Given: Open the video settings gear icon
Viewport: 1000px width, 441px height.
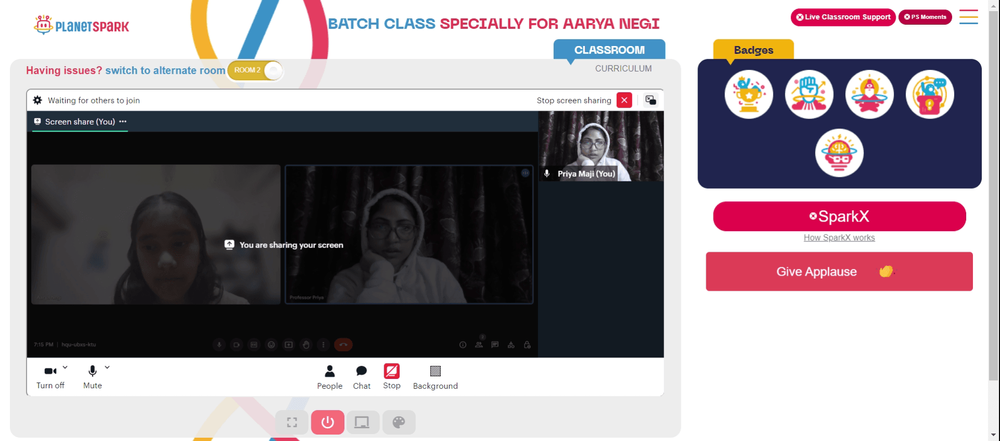Looking at the screenshot, I should click(x=38, y=100).
